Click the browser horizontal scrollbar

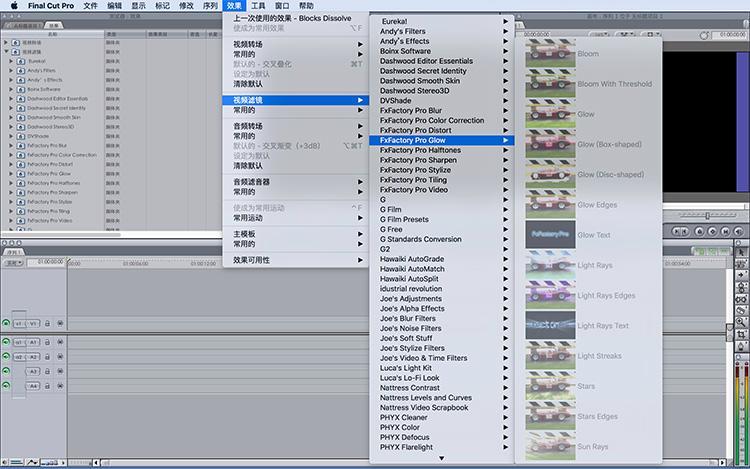click(62, 235)
